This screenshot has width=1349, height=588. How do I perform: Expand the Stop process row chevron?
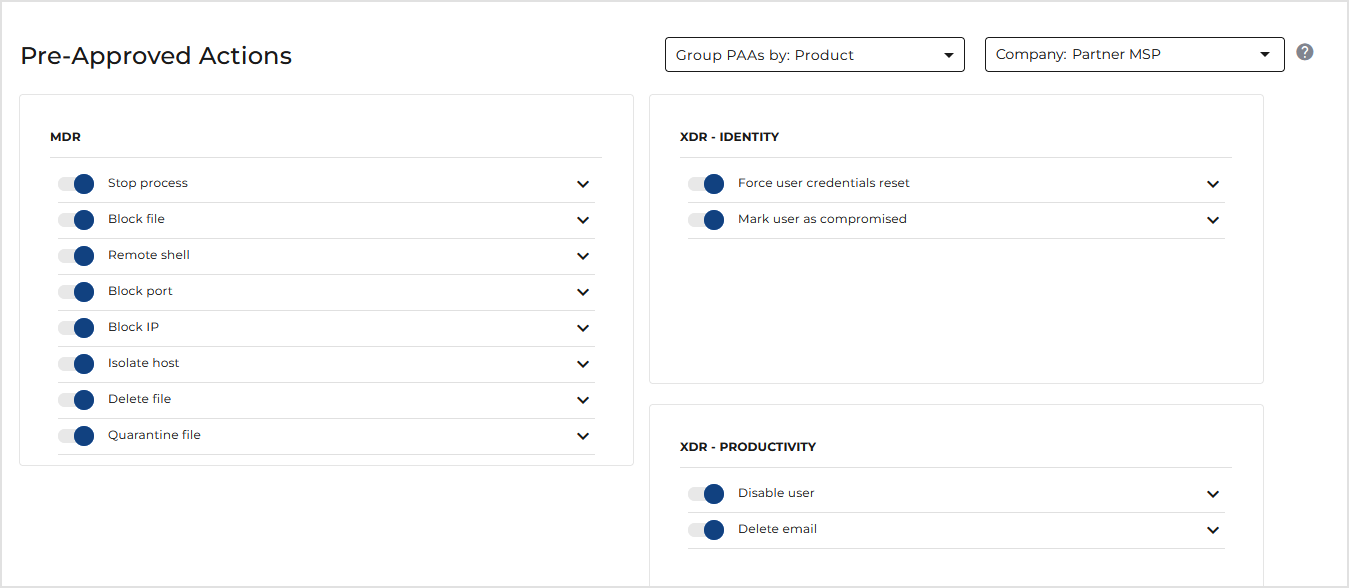coord(583,184)
